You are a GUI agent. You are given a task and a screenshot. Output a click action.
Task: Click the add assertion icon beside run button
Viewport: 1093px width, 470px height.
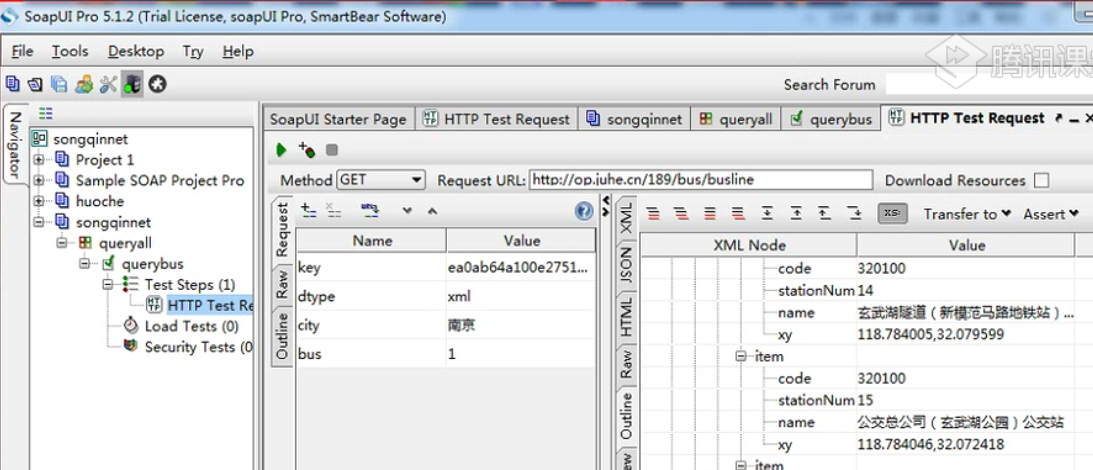[306, 150]
